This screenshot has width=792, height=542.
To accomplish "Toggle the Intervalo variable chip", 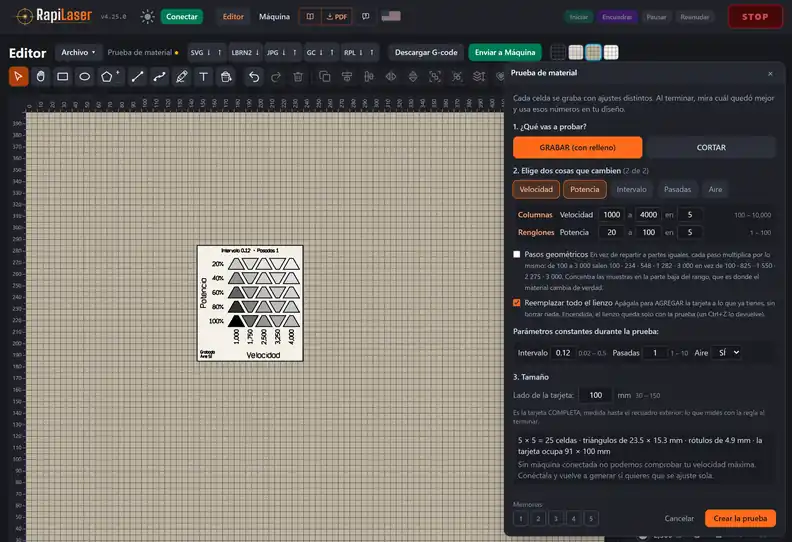I will pos(631,189).
